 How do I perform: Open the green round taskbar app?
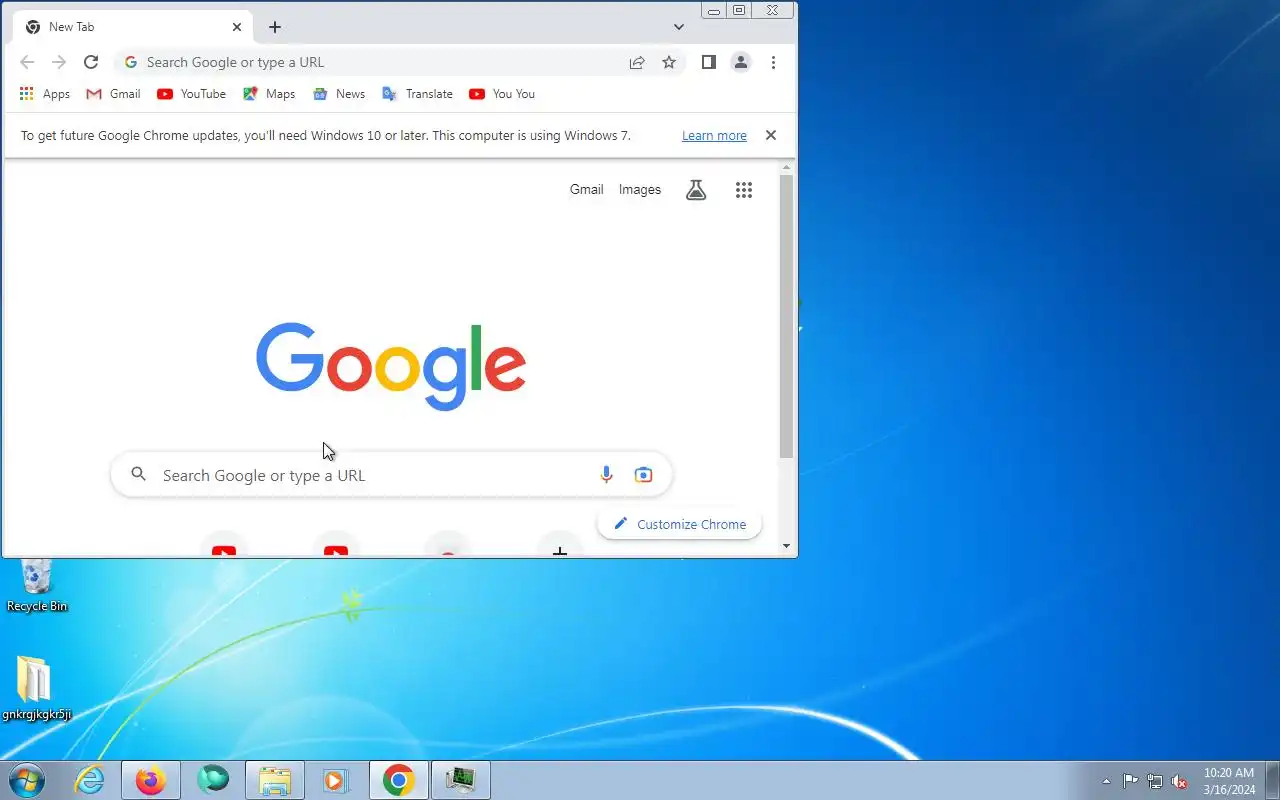[x=213, y=780]
